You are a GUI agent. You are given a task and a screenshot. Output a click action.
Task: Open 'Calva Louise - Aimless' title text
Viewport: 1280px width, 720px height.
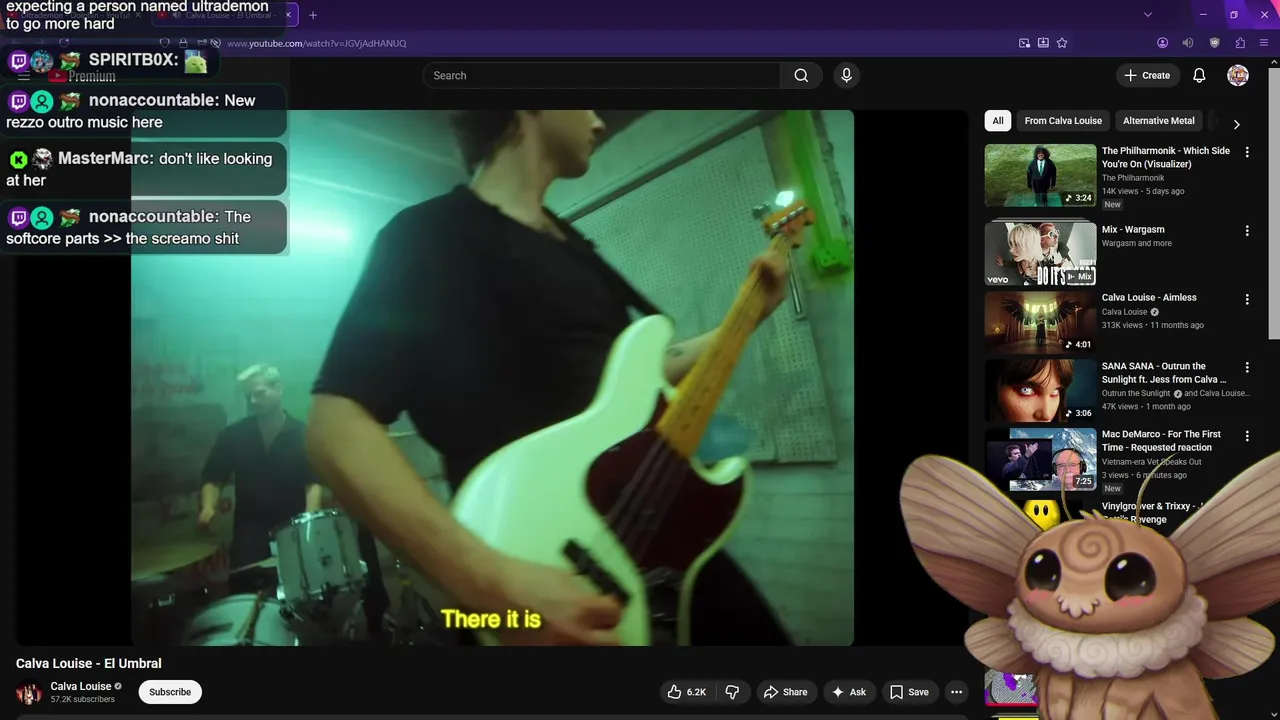coord(1149,298)
